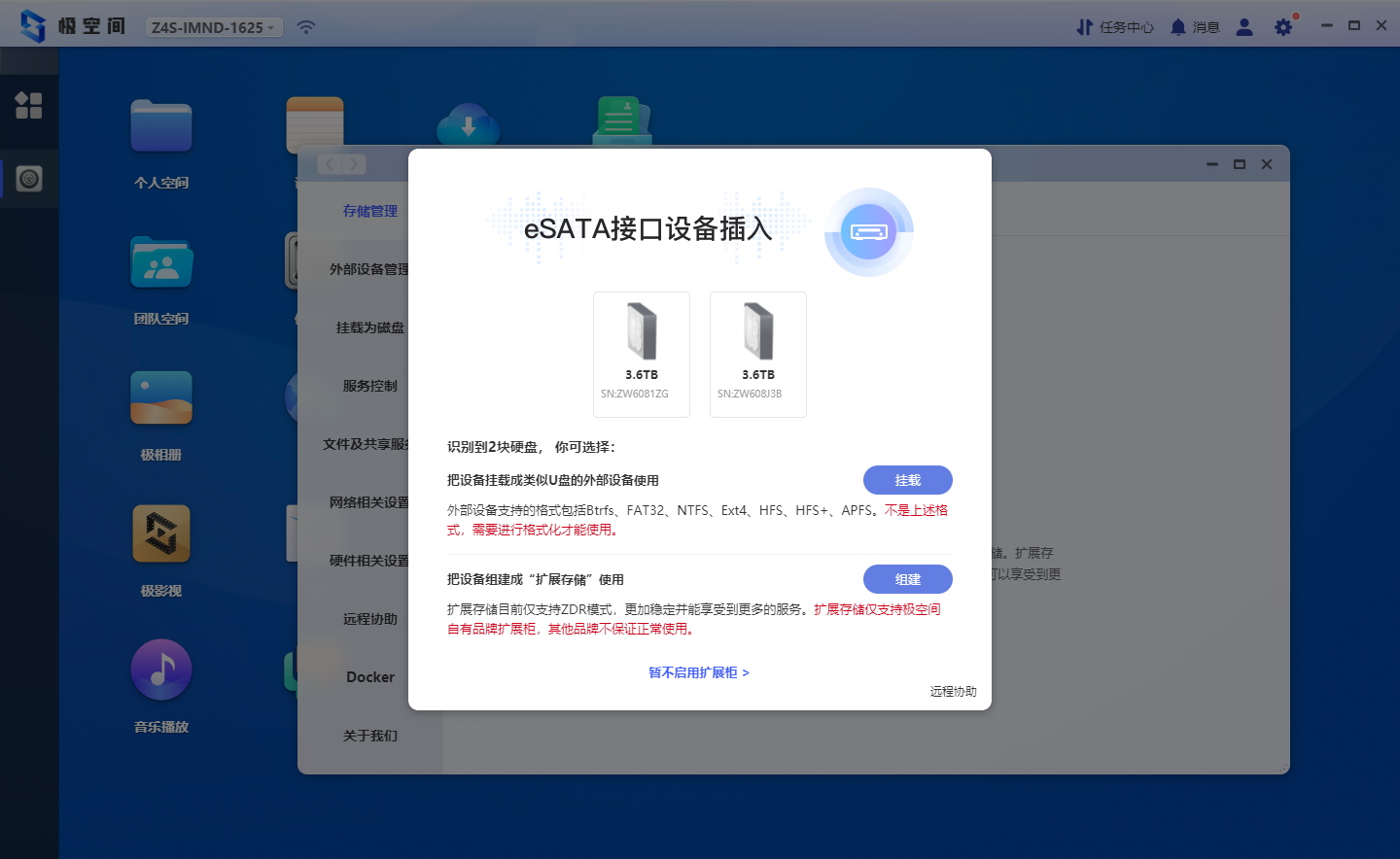Click 远程协助 in the dialog corner
The image size is (1400, 859).
click(953, 692)
